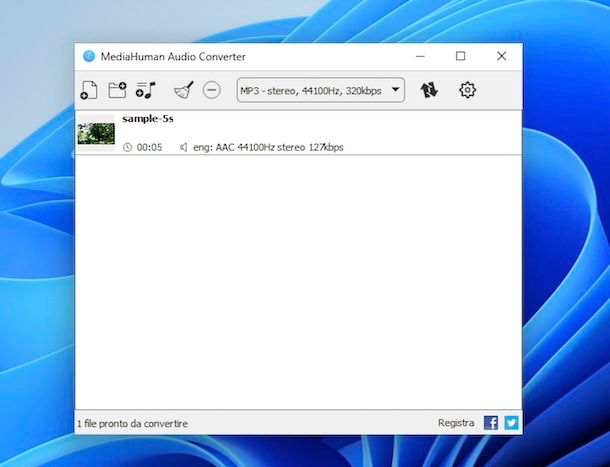Screen dimensions: 610x467
Task: Click the Add file icon
Action: [89, 90]
